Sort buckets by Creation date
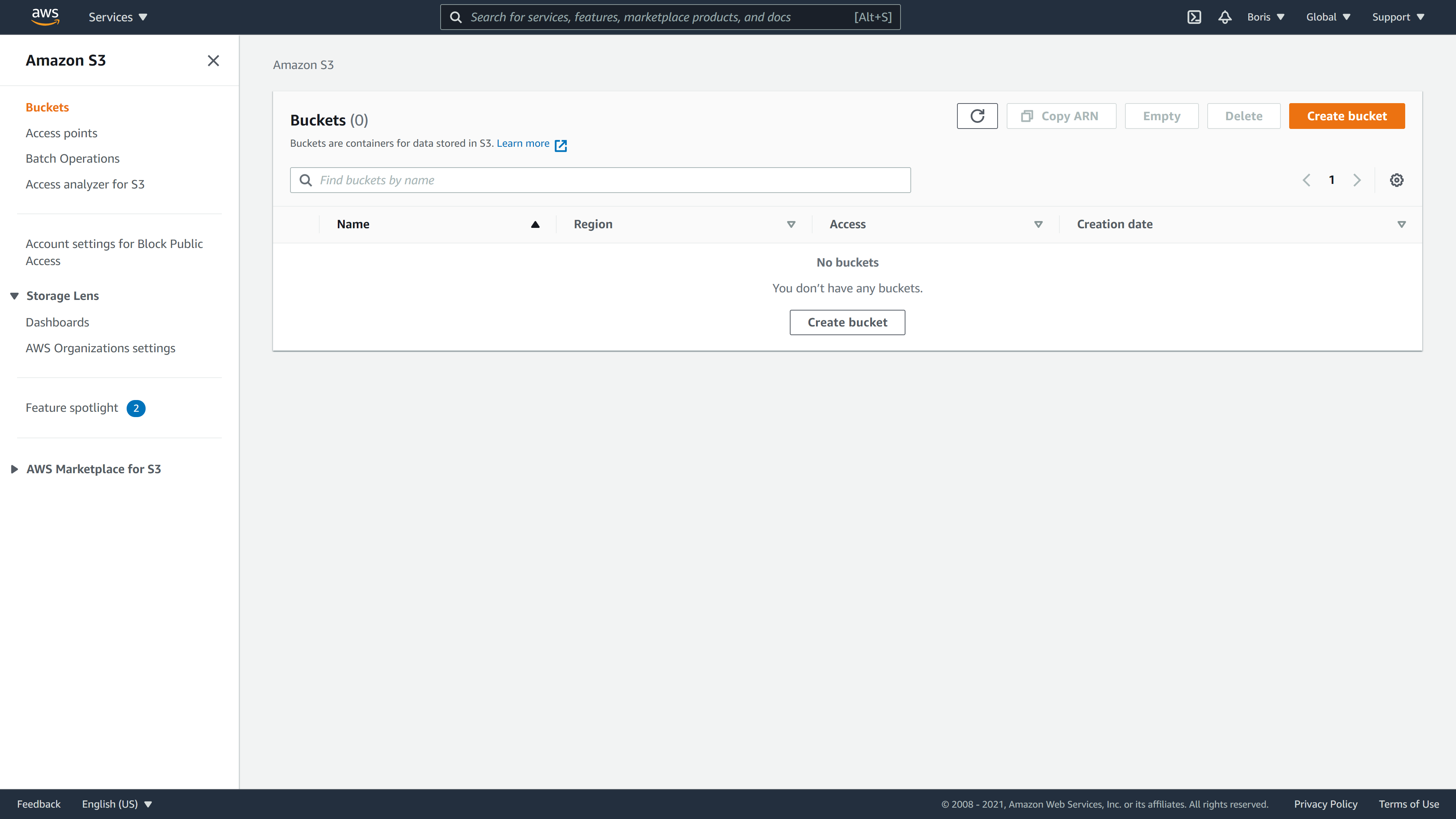The image size is (1456, 819). pos(1402,224)
